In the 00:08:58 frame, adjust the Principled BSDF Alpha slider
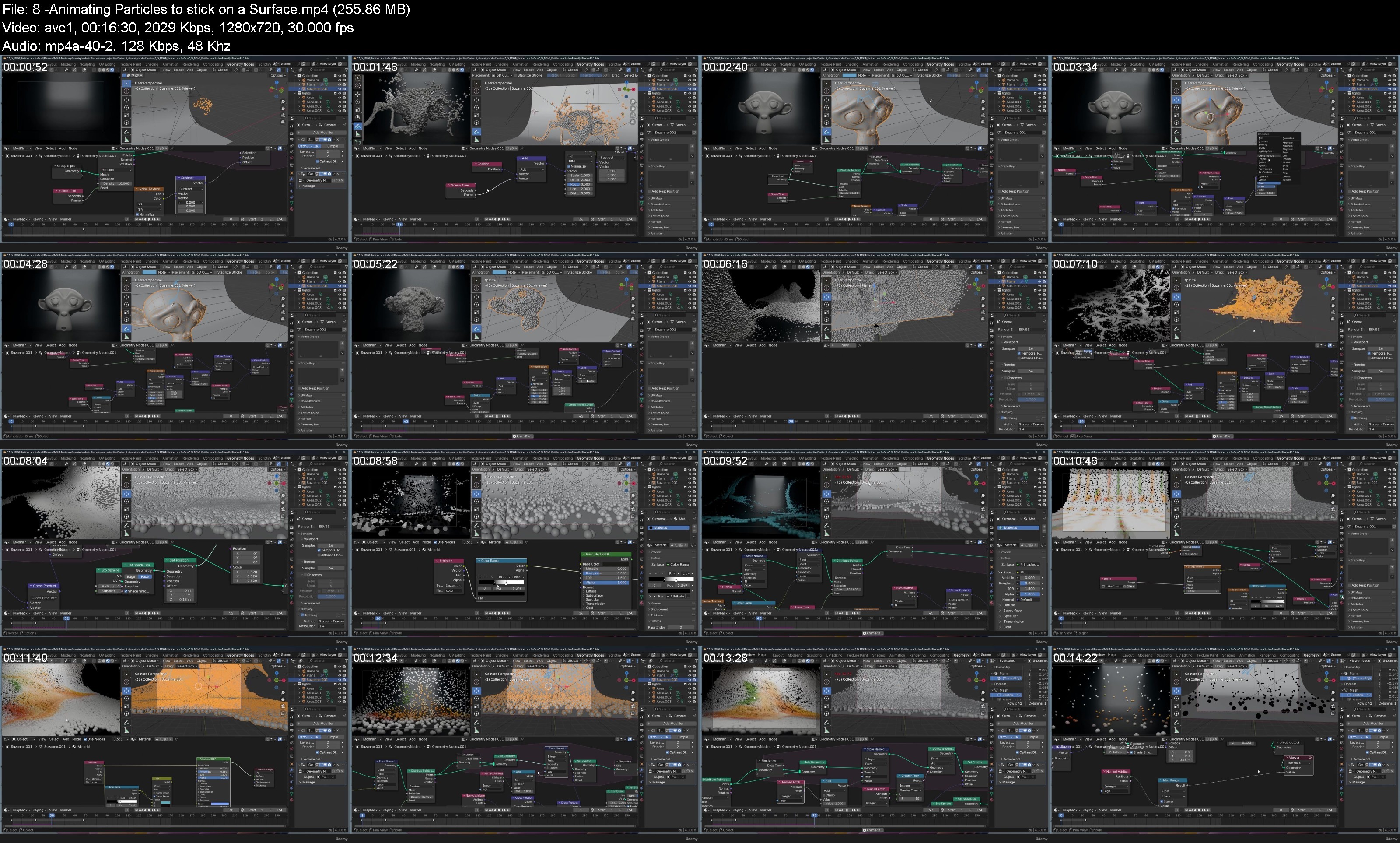The height and width of the screenshot is (843, 1400). tap(606, 583)
